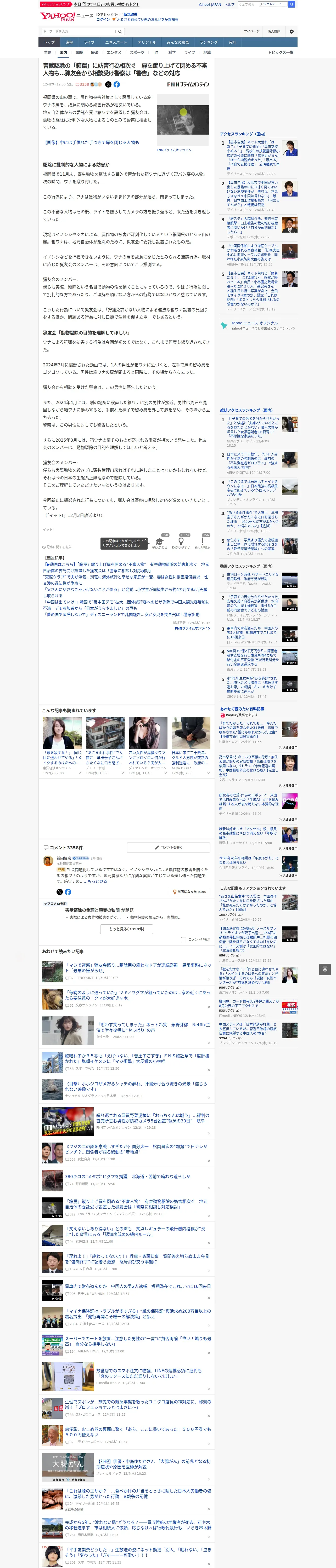This screenshot has width=336, height=1568.
Task: Open the スーパーでカートを放置 article
Action: (138, 1342)
